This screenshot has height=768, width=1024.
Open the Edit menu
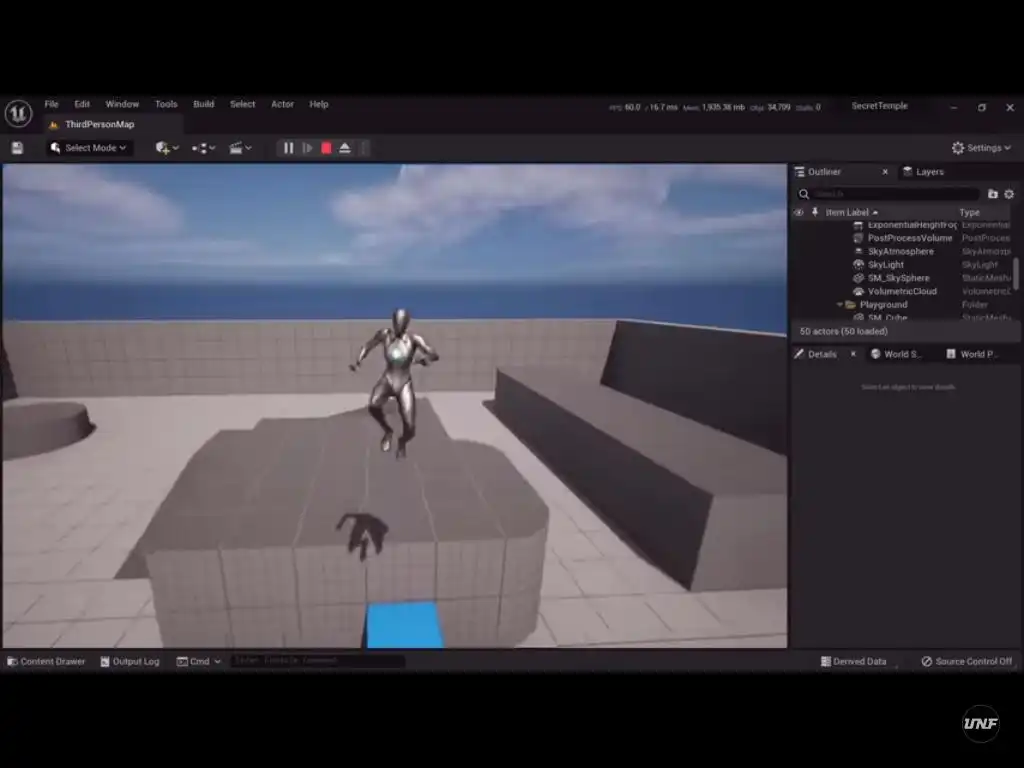tap(82, 104)
